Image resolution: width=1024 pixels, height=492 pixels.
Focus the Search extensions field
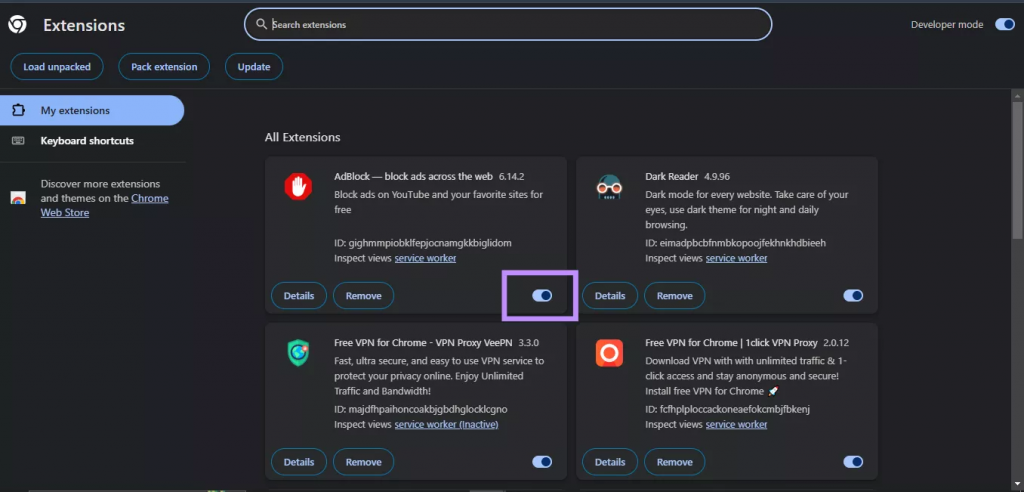(x=508, y=24)
